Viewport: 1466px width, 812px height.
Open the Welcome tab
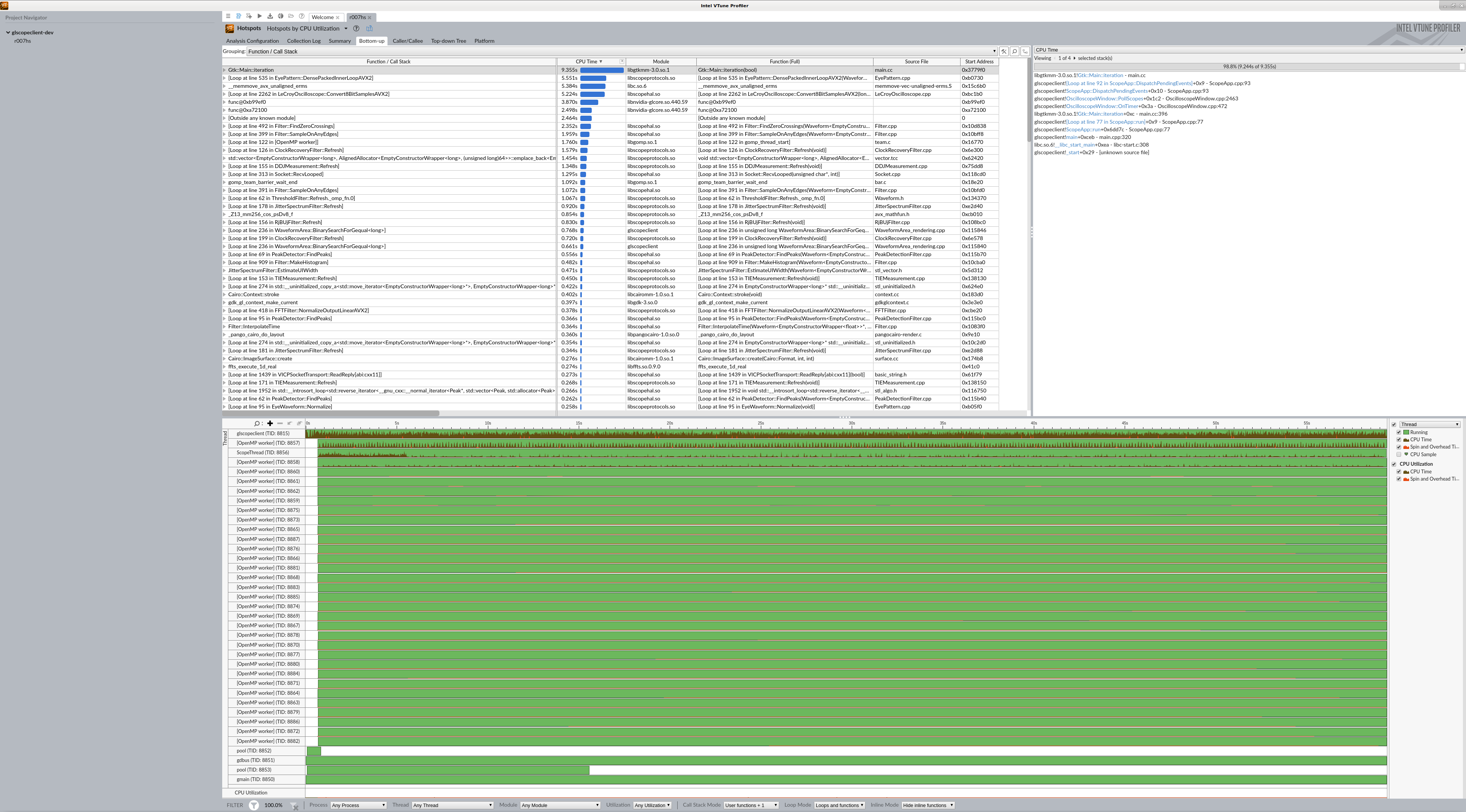tap(323, 18)
